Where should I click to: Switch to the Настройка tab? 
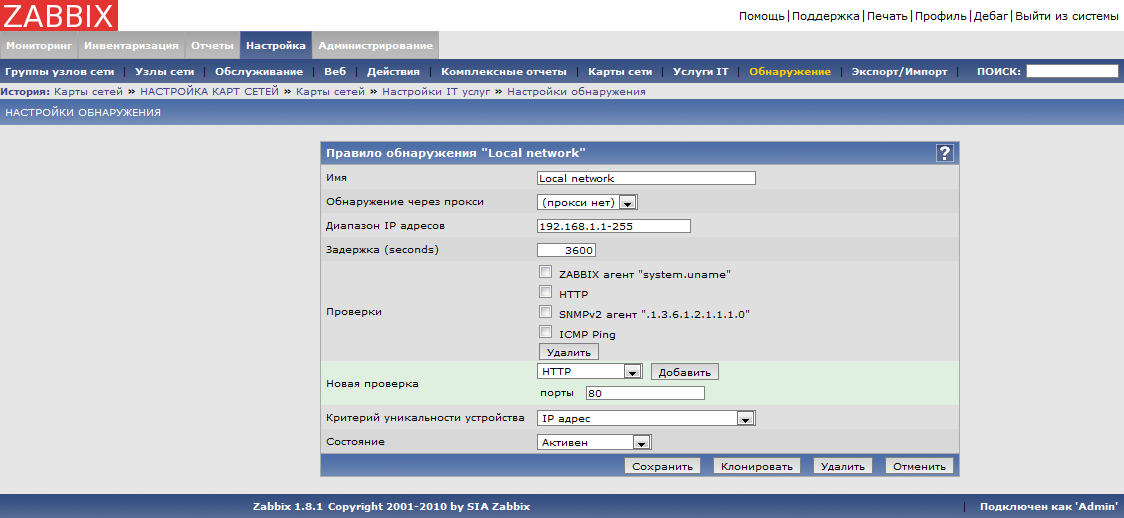coord(276,45)
